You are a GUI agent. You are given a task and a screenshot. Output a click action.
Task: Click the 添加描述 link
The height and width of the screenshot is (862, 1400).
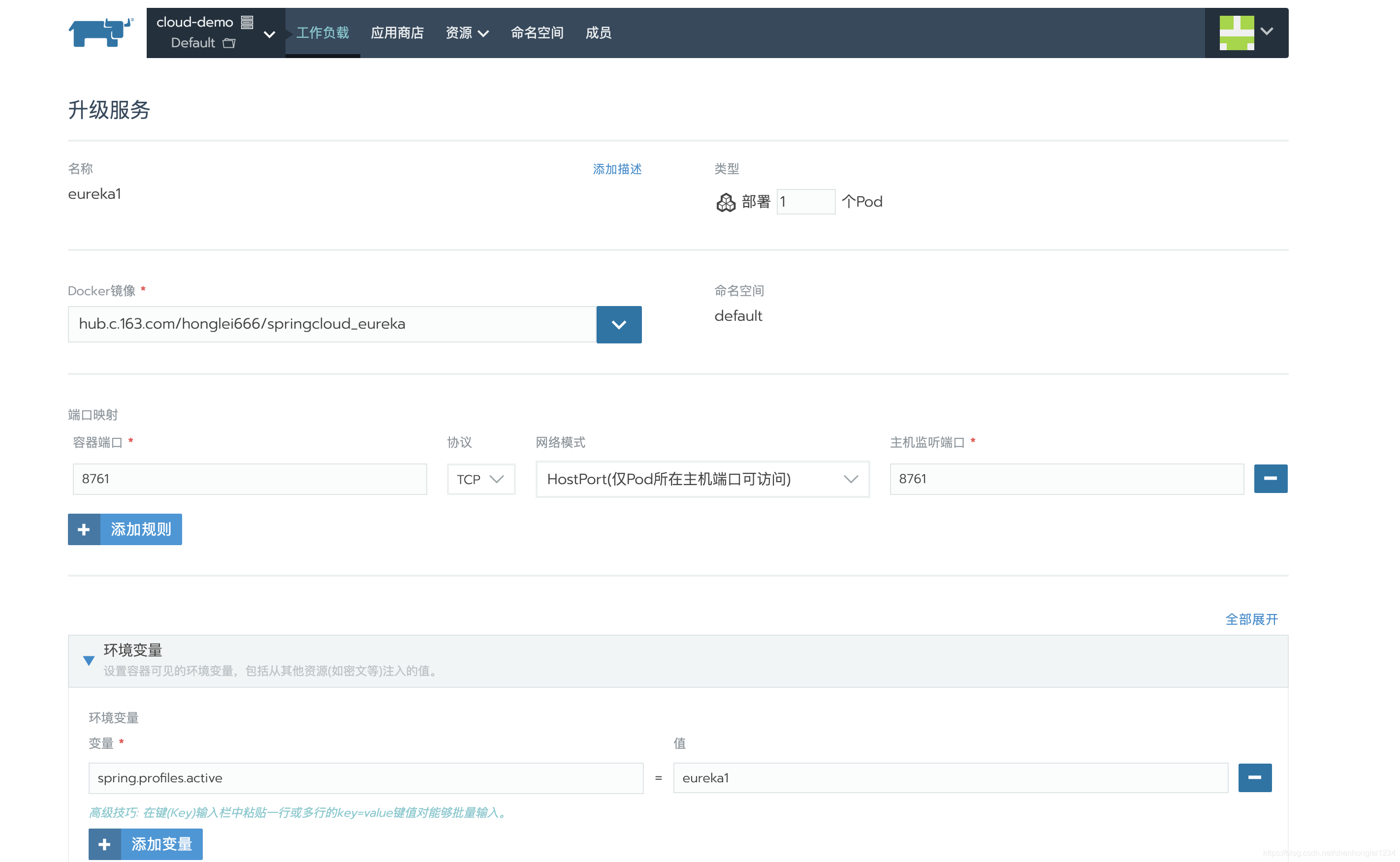(616, 168)
